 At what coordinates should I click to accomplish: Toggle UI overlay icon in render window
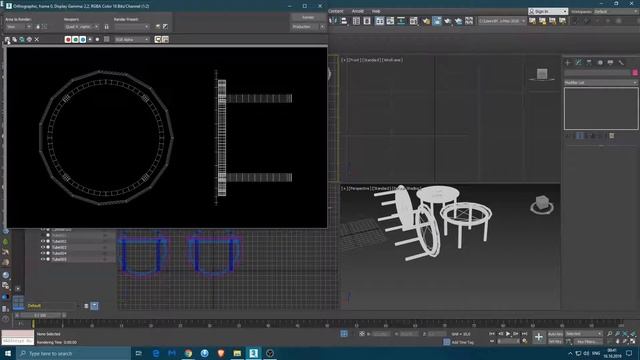[x=158, y=39]
